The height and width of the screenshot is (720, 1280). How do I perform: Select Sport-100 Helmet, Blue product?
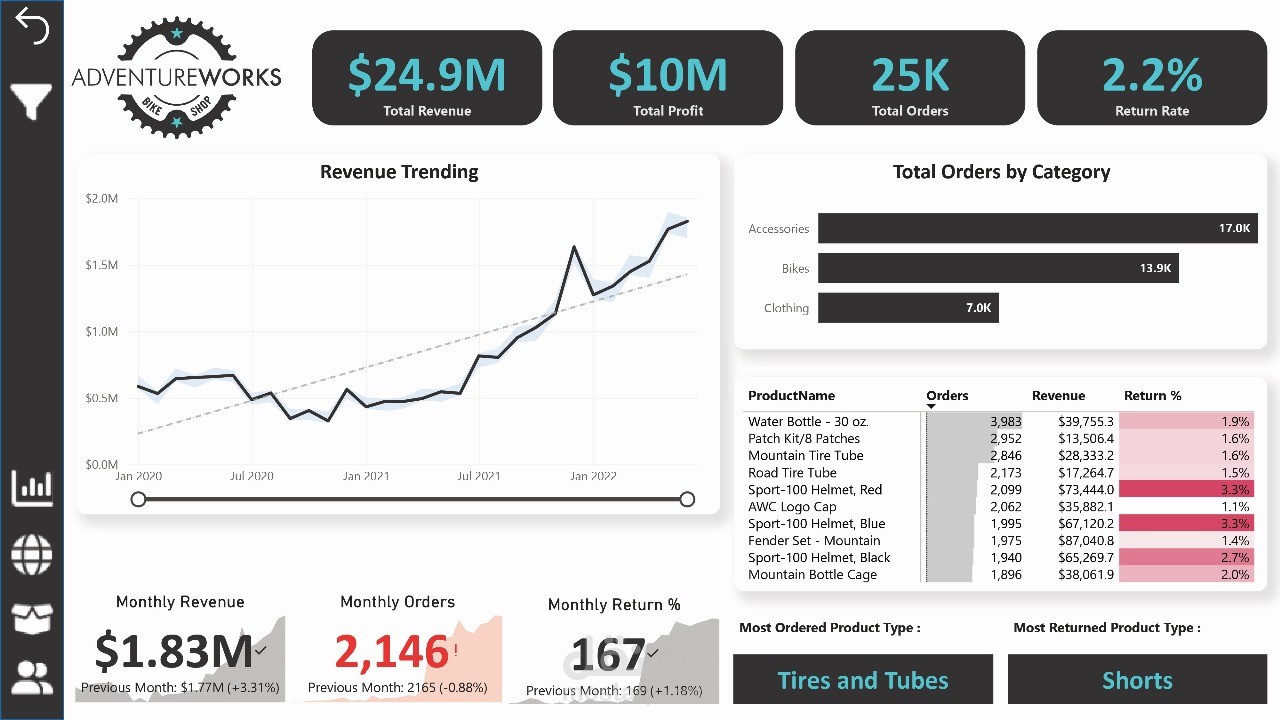click(816, 523)
